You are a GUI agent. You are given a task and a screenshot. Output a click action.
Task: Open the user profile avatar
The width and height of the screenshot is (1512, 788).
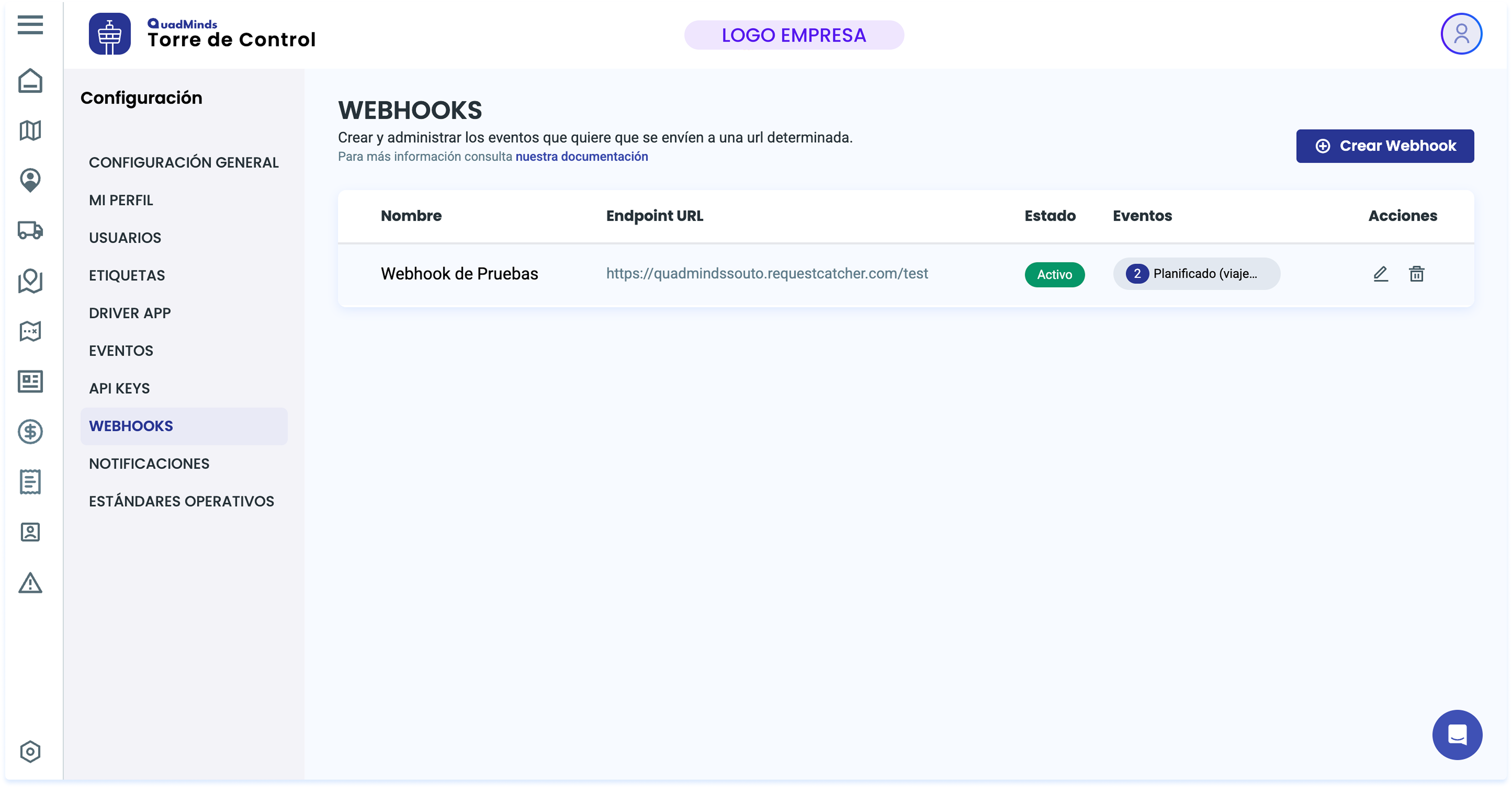(x=1461, y=34)
